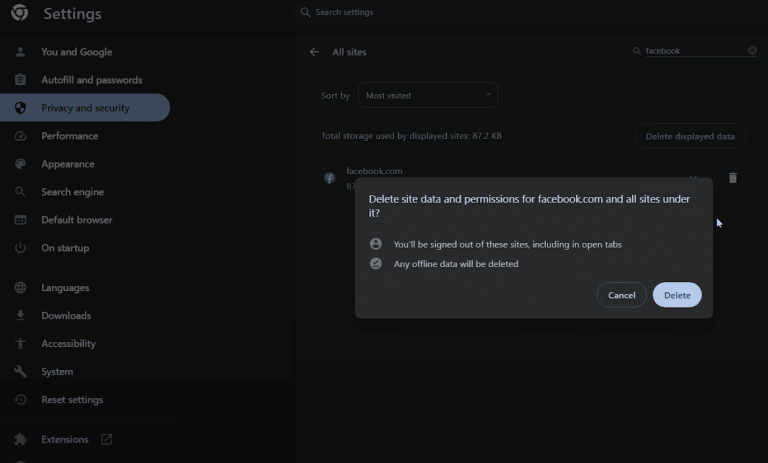
Task: Click the facebook.com site name text
Action: tap(374, 171)
